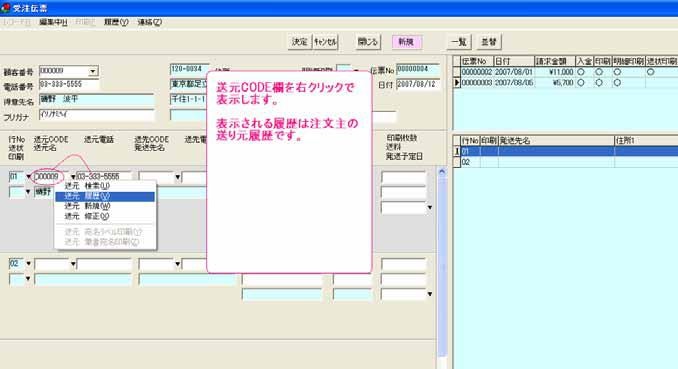Select 送元 履歴 in the context menu
This screenshot has width=678, height=369.
[105, 196]
